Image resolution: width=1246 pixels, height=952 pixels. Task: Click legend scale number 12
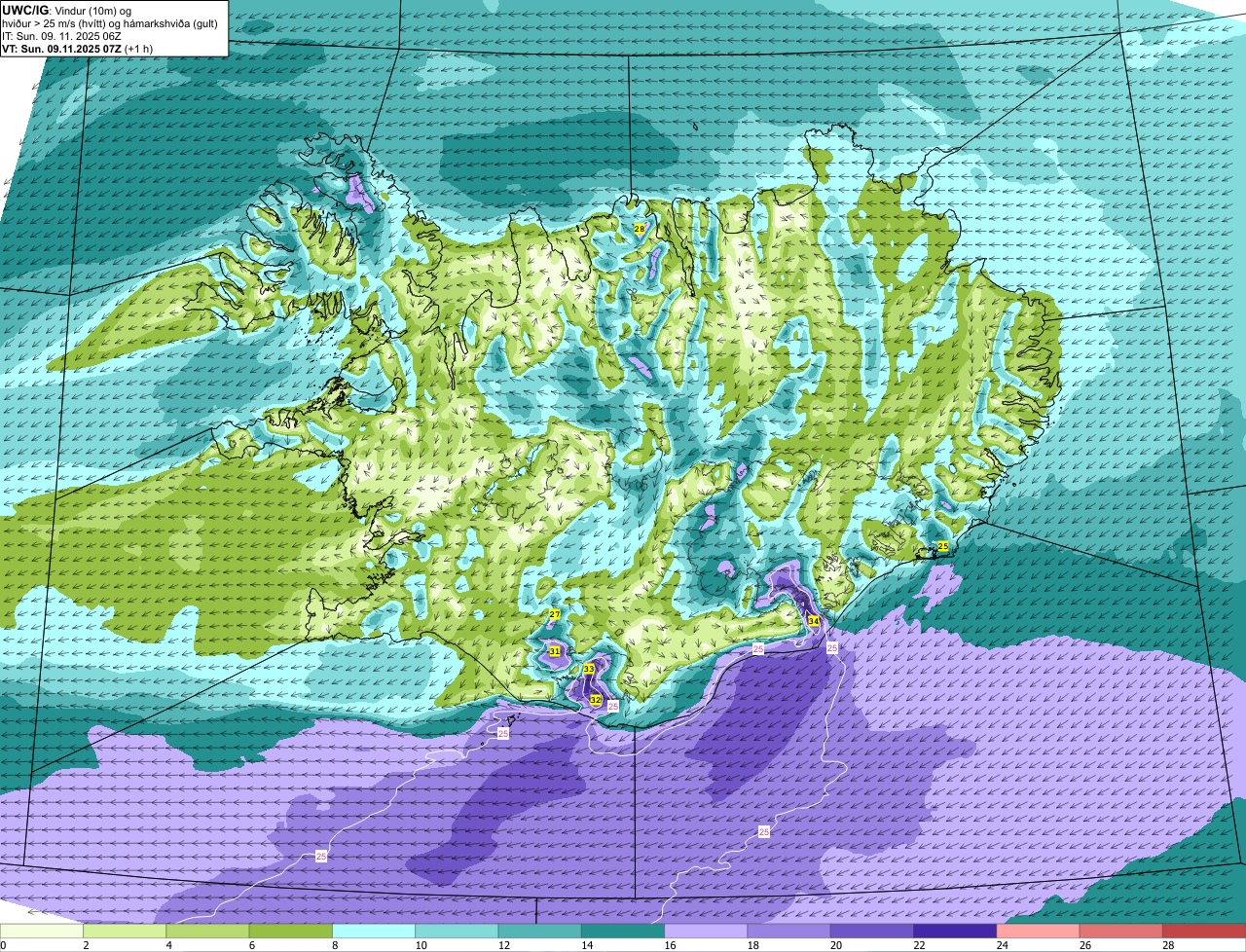[x=503, y=945]
